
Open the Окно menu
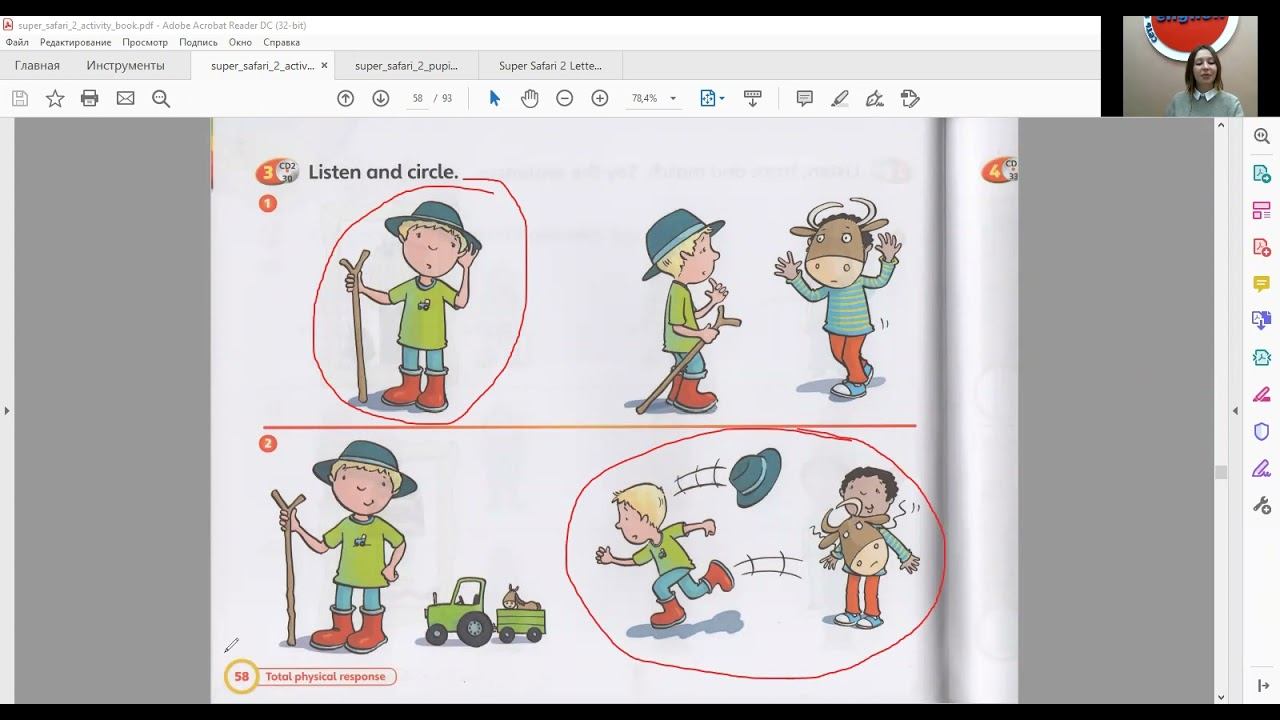(x=240, y=42)
